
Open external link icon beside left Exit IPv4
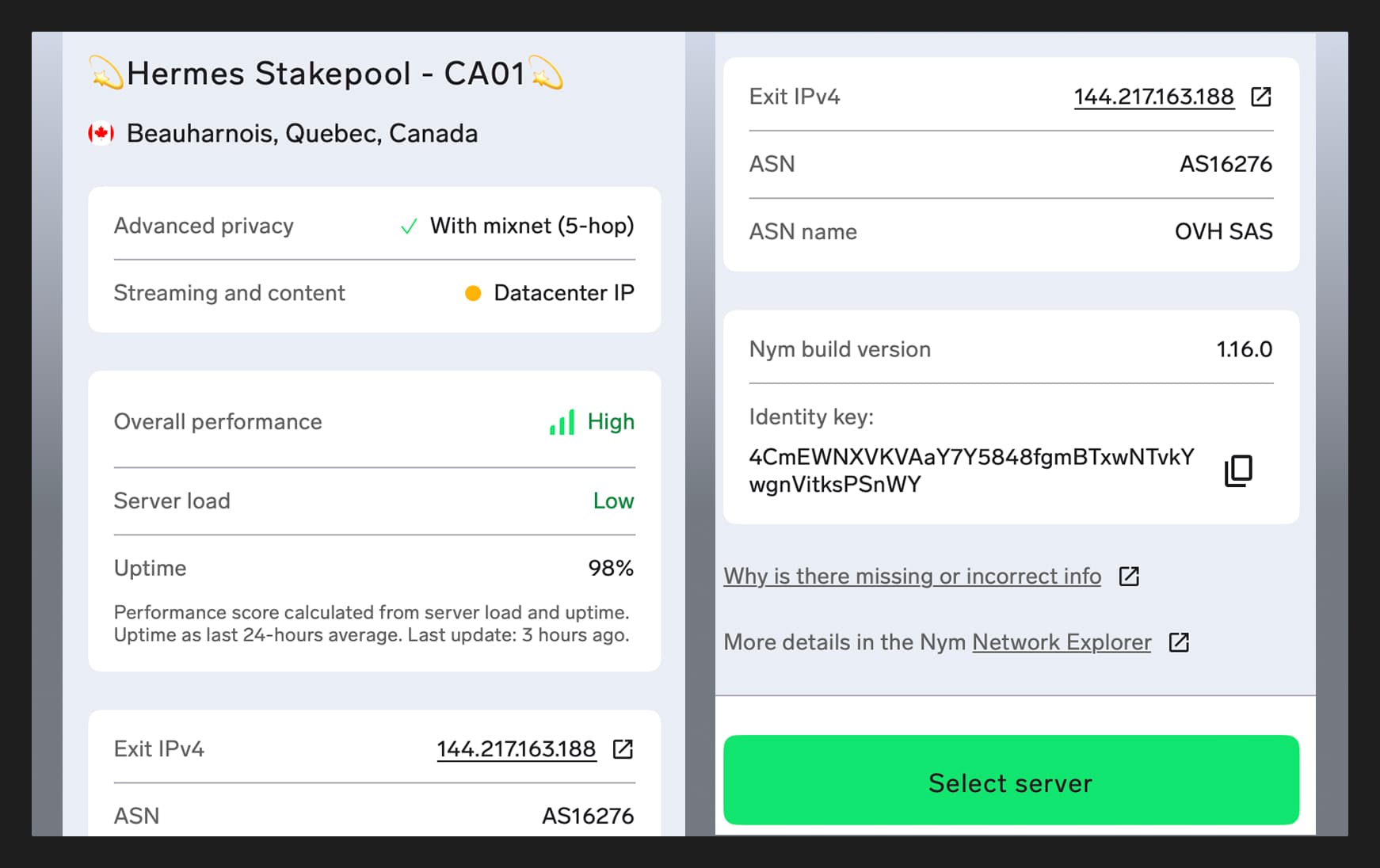tap(623, 748)
